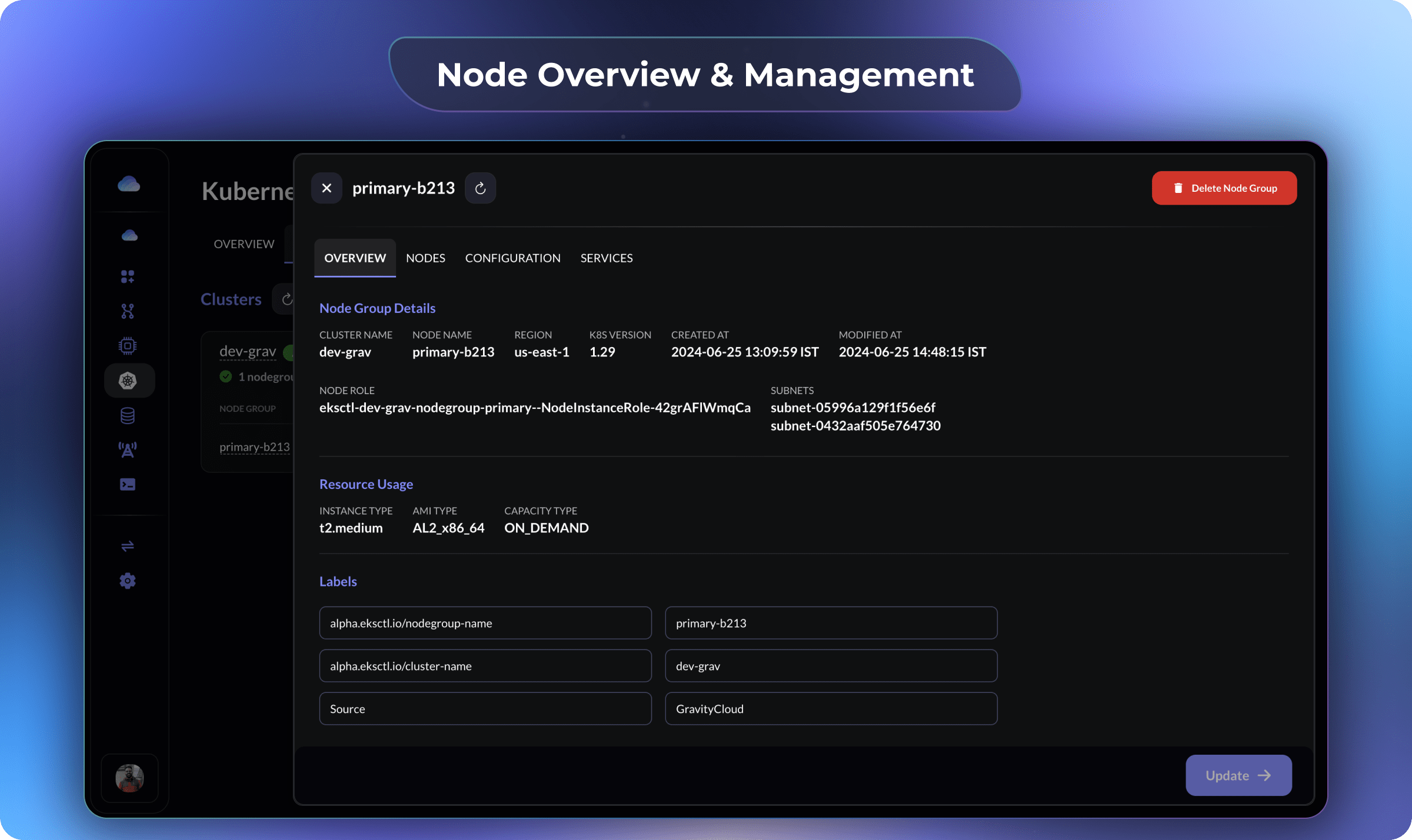Click the database icon in the sidebar
This screenshot has height=840, width=1412.
point(129,415)
